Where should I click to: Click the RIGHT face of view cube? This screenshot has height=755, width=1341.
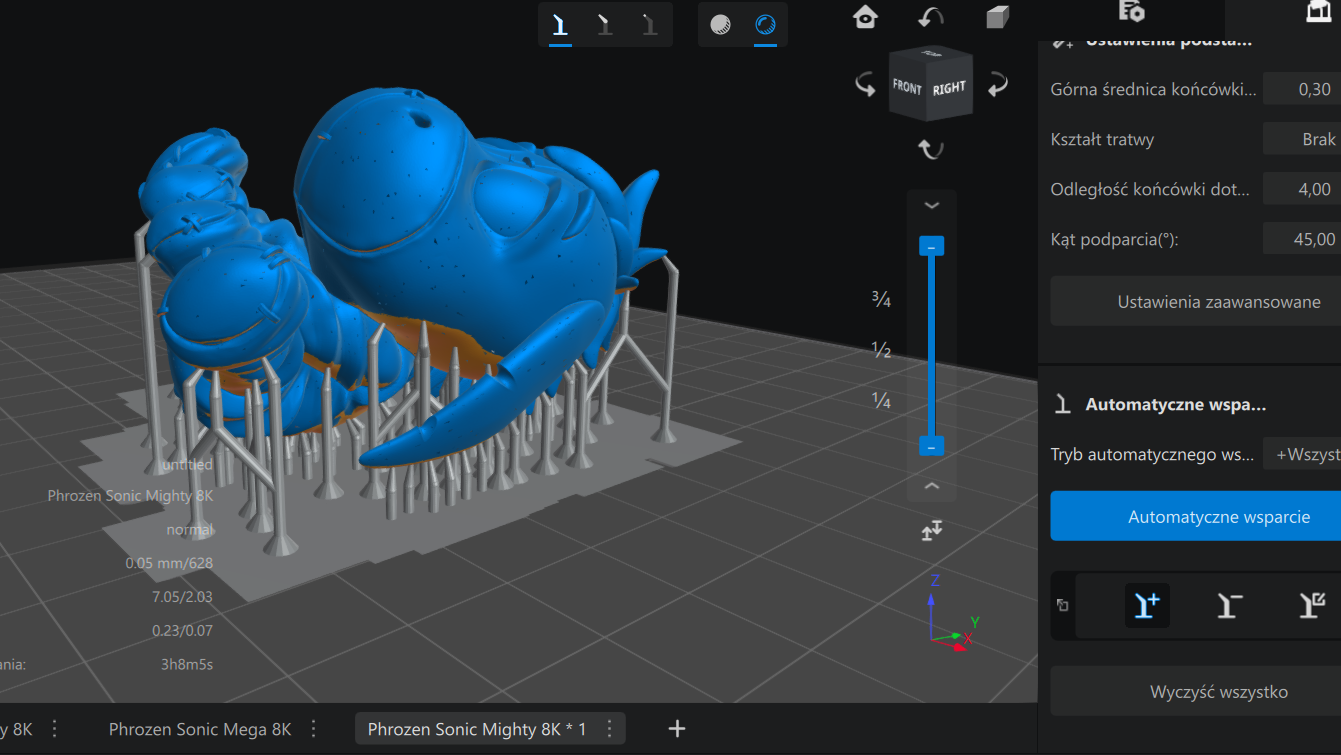point(949,88)
